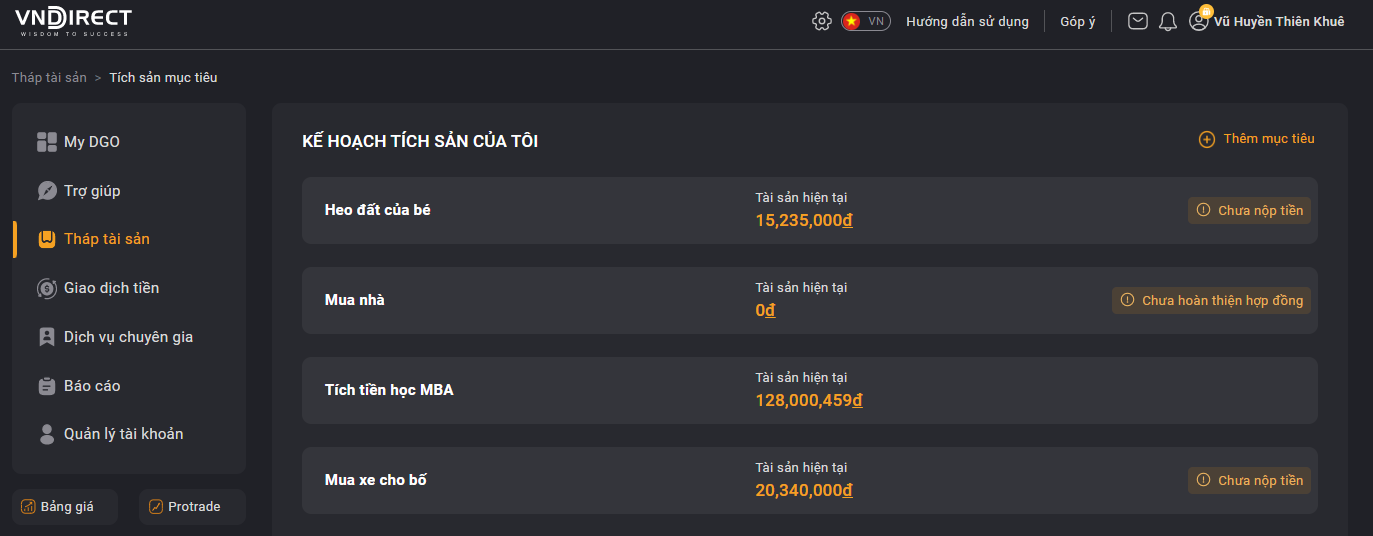
Task: Click the Giao dịch tiền coin icon
Action: 47,288
